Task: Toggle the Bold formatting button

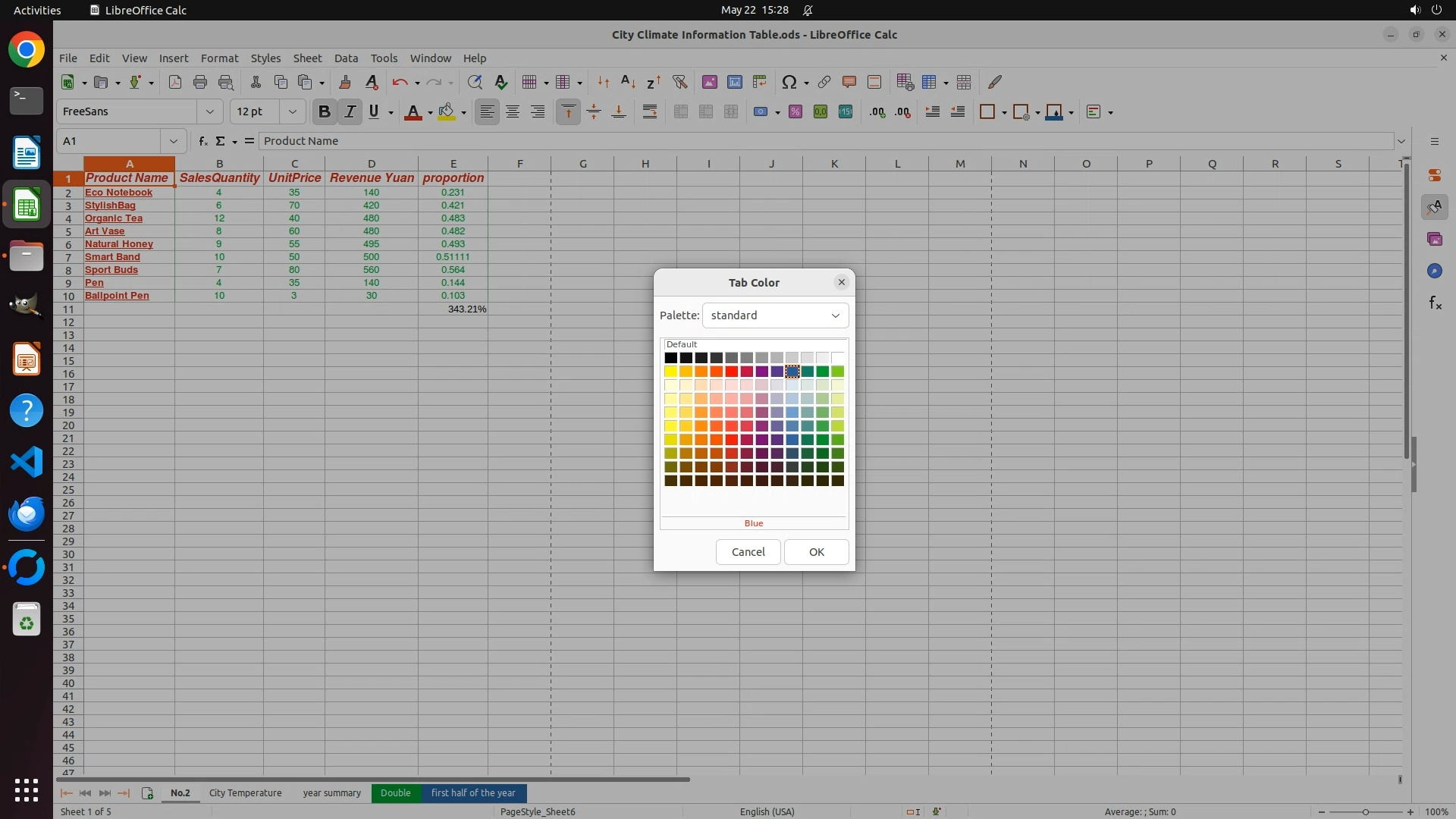Action: pos(325,112)
